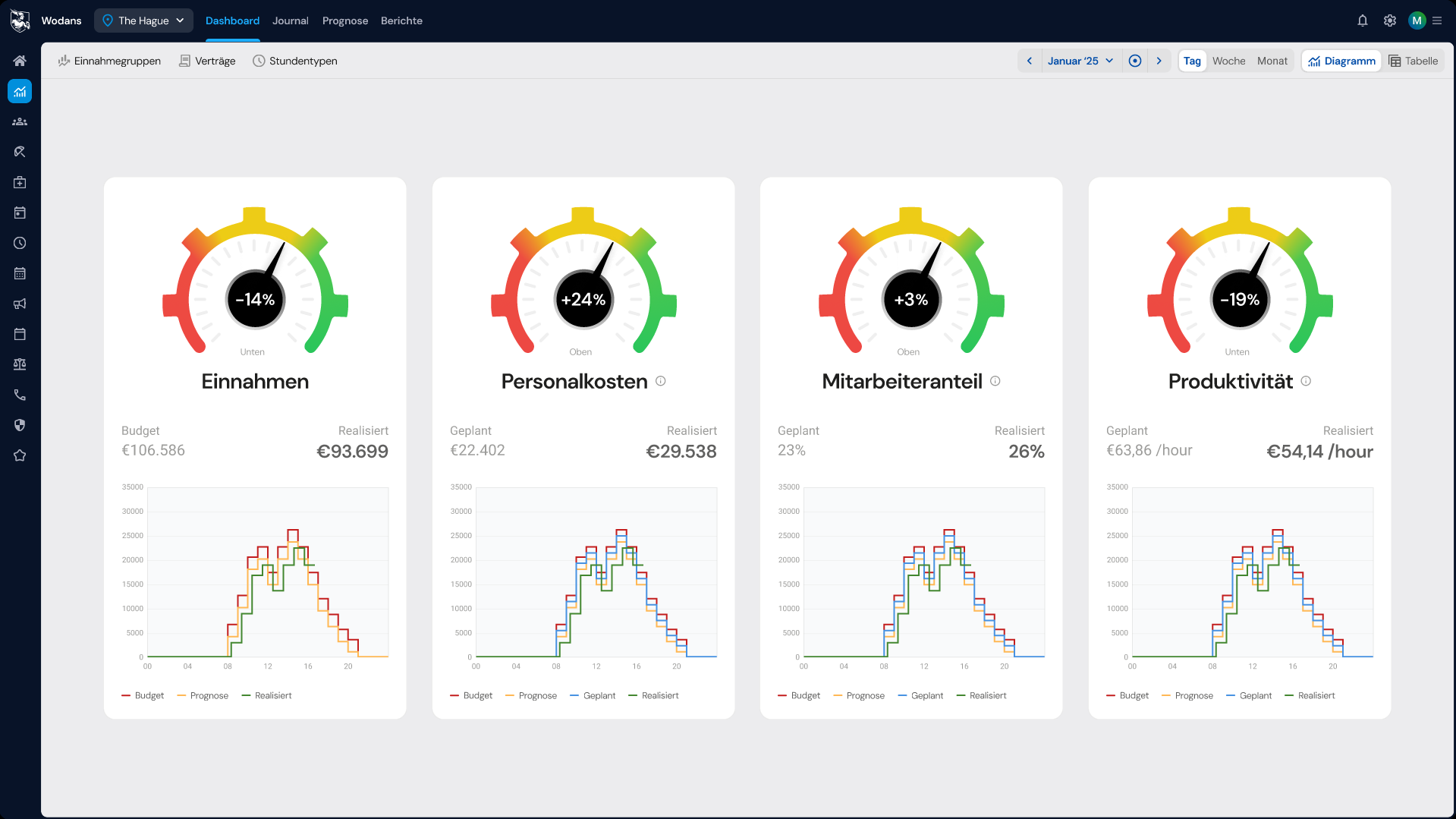Go to next month arrow

(1159, 61)
